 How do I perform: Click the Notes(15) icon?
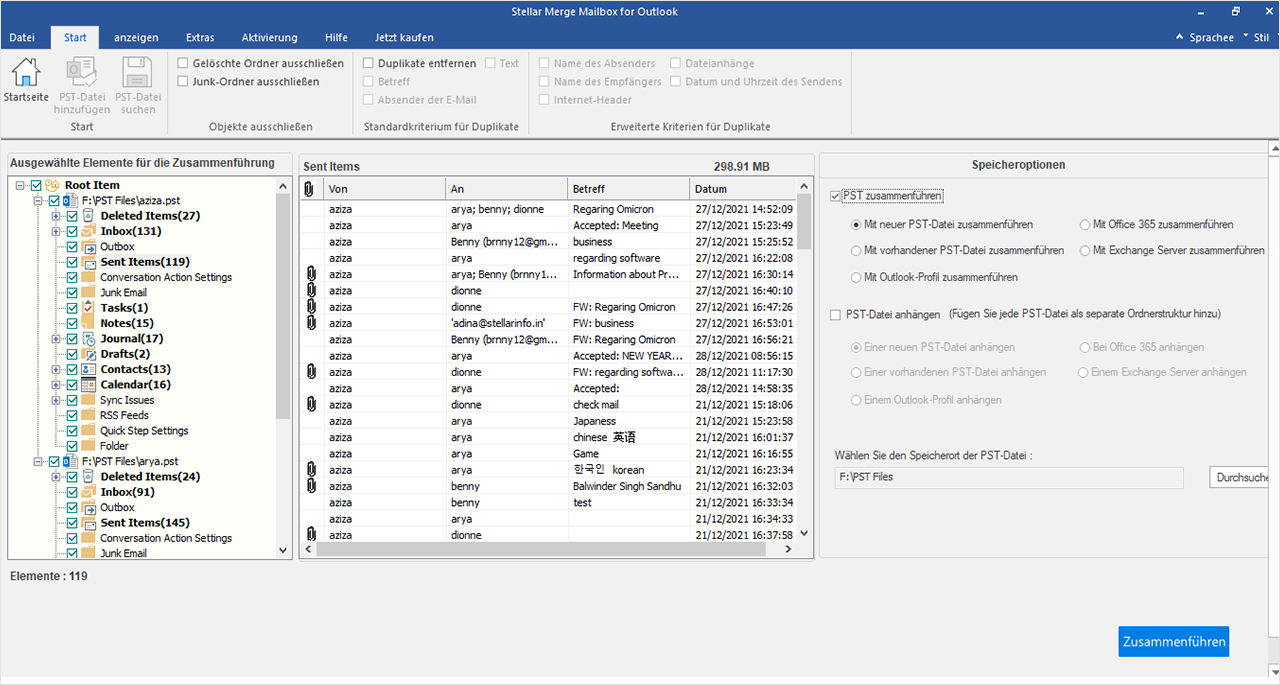pyautogui.click(x=88, y=323)
